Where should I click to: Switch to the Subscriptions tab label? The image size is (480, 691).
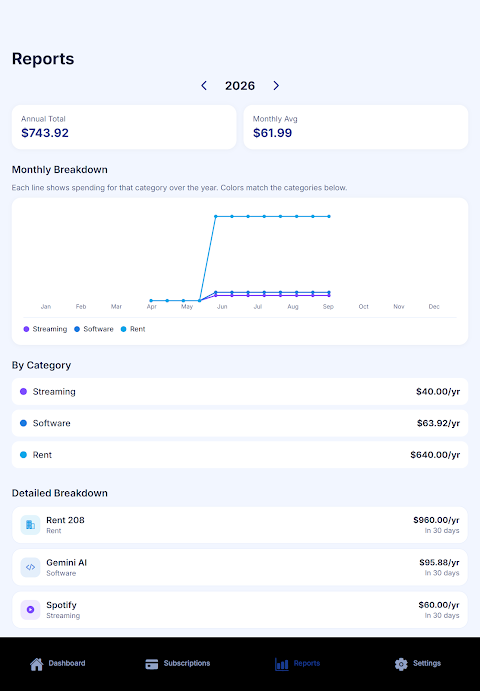coord(187,663)
